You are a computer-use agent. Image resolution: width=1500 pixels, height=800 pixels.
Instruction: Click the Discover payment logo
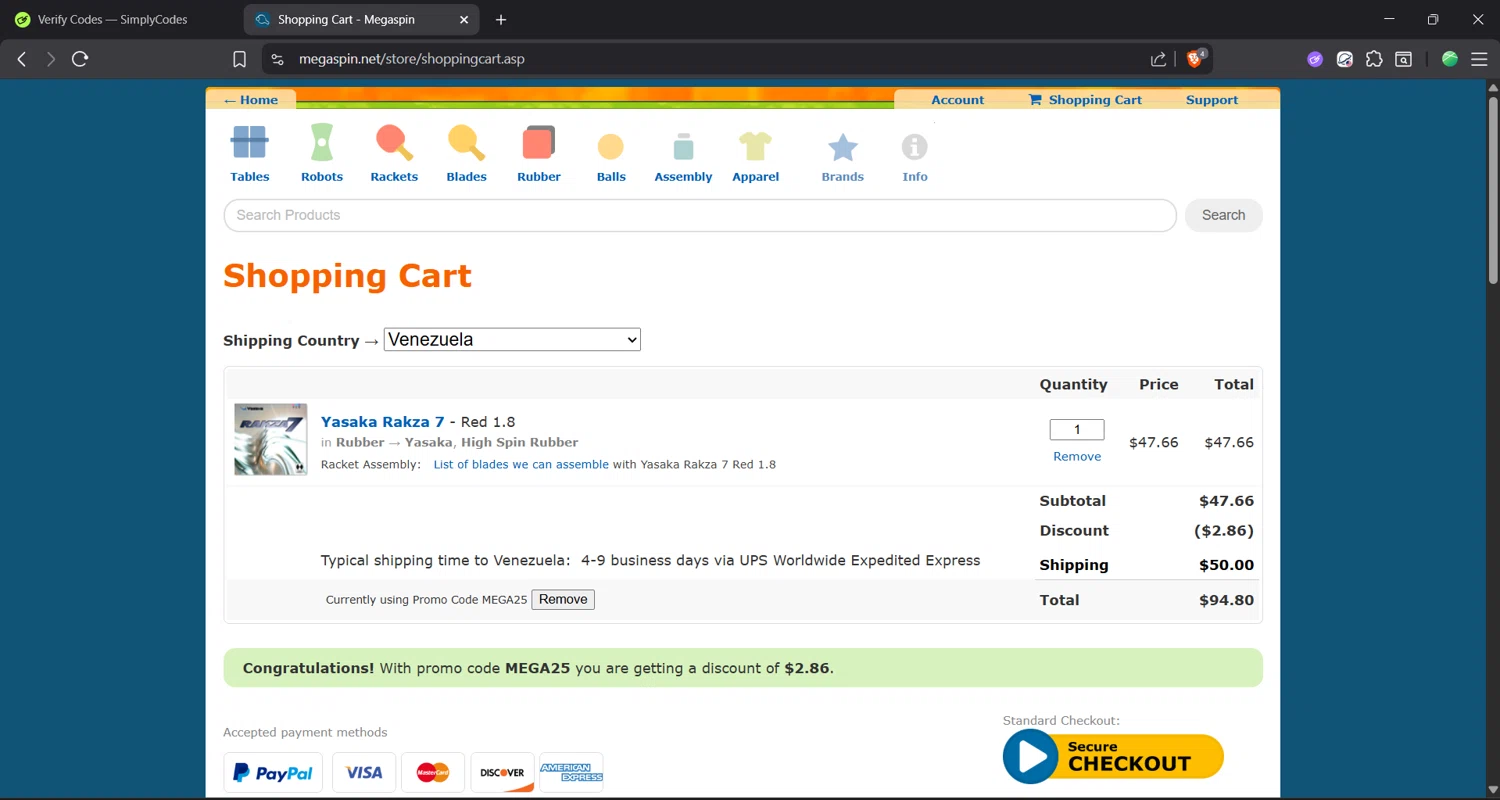tap(502, 773)
